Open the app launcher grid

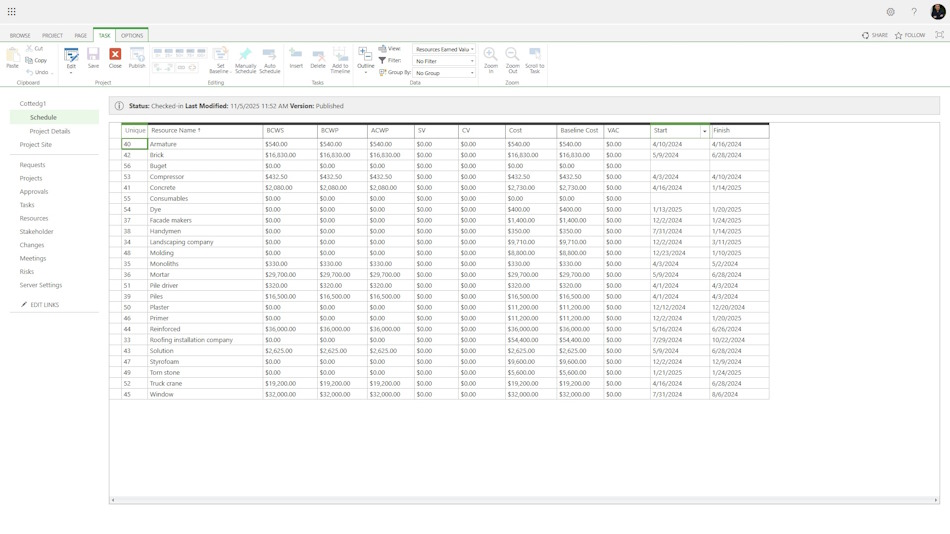click(x=12, y=12)
